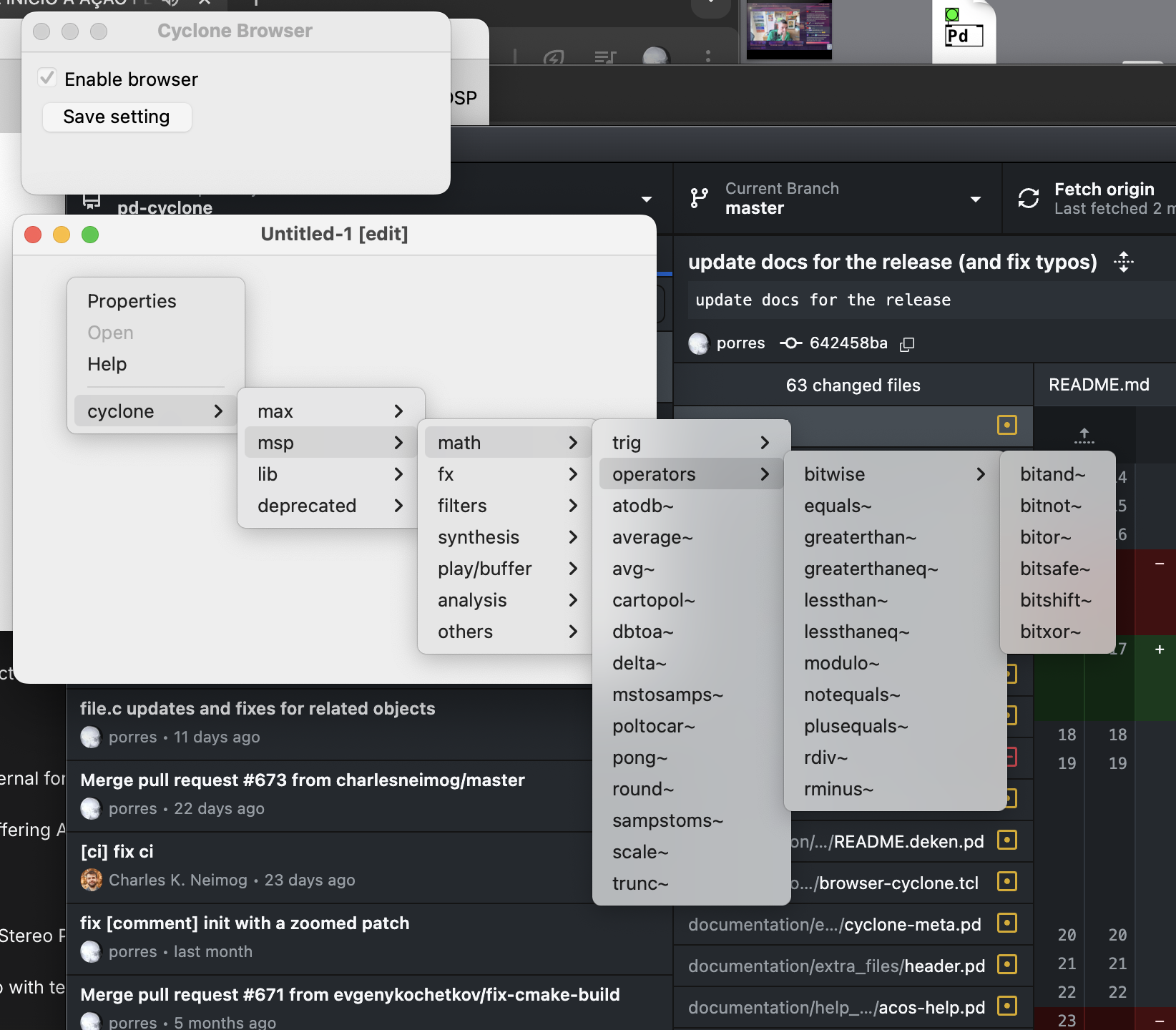Click porres avatar next to the commit hash
The height and width of the screenshot is (1030, 1176).
699,343
